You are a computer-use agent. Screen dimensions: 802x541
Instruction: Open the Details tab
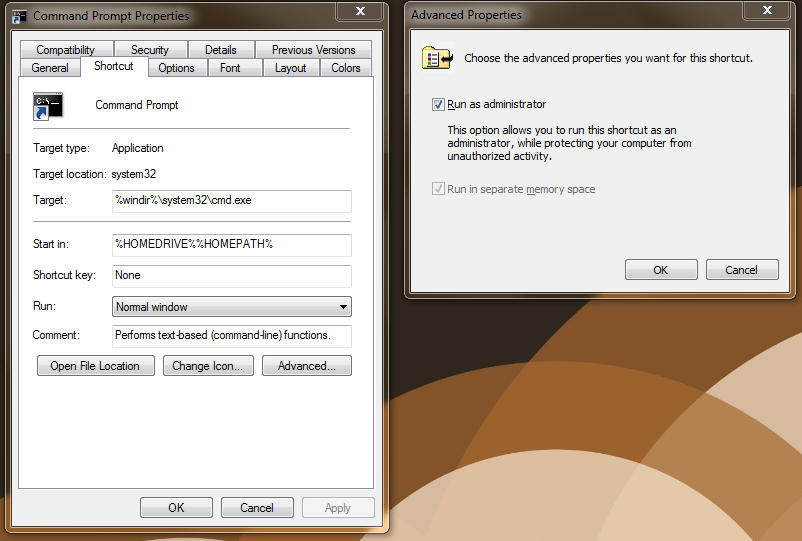pos(220,50)
